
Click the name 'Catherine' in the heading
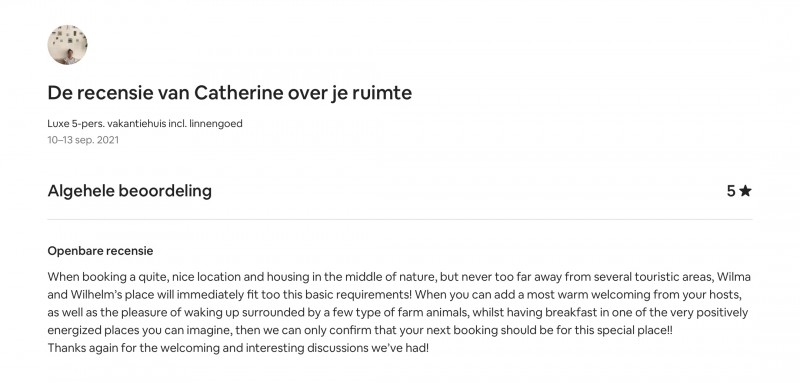(239, 93)
